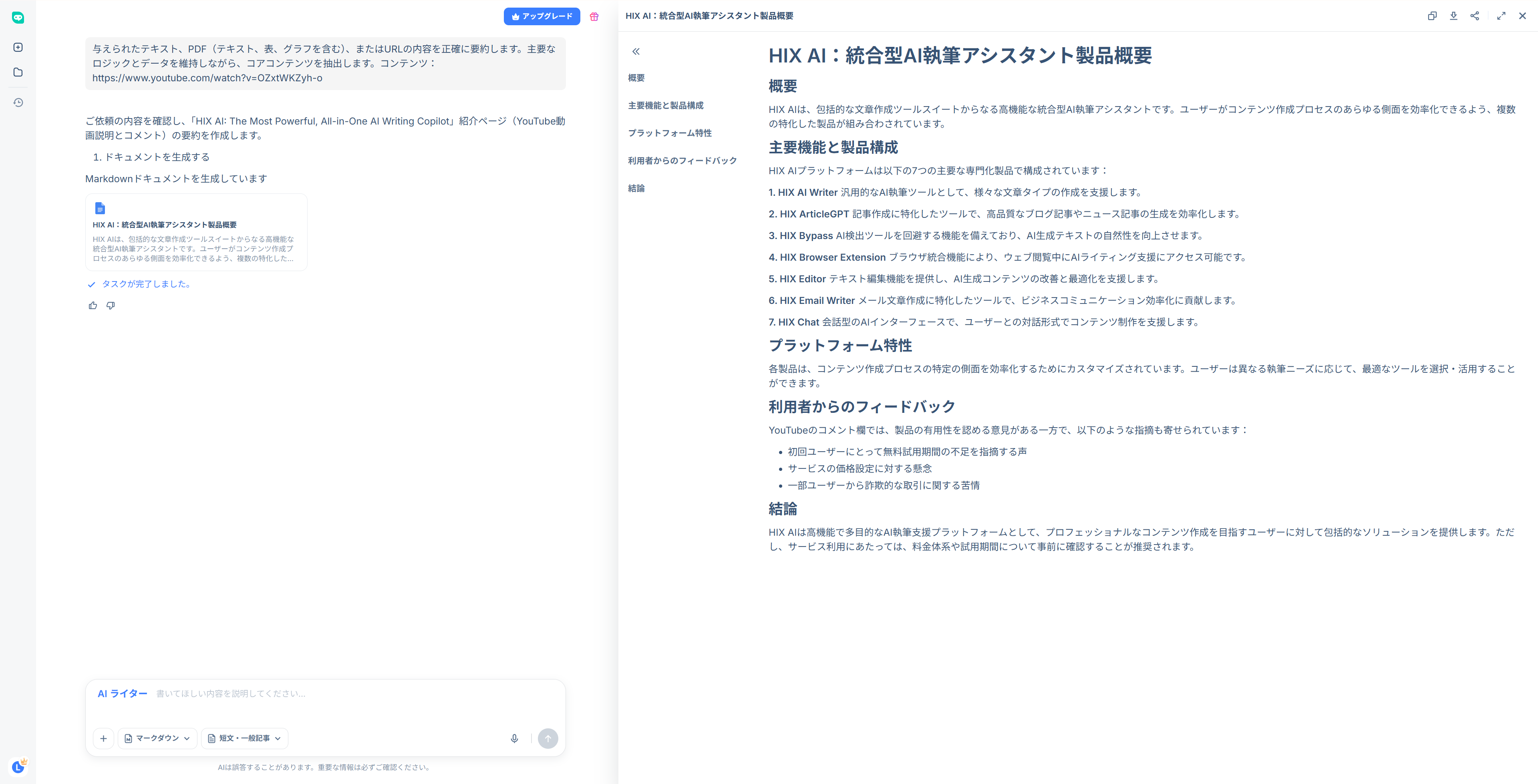
Task: Give a thumbs up to the AI response
Action: [93, 305]
